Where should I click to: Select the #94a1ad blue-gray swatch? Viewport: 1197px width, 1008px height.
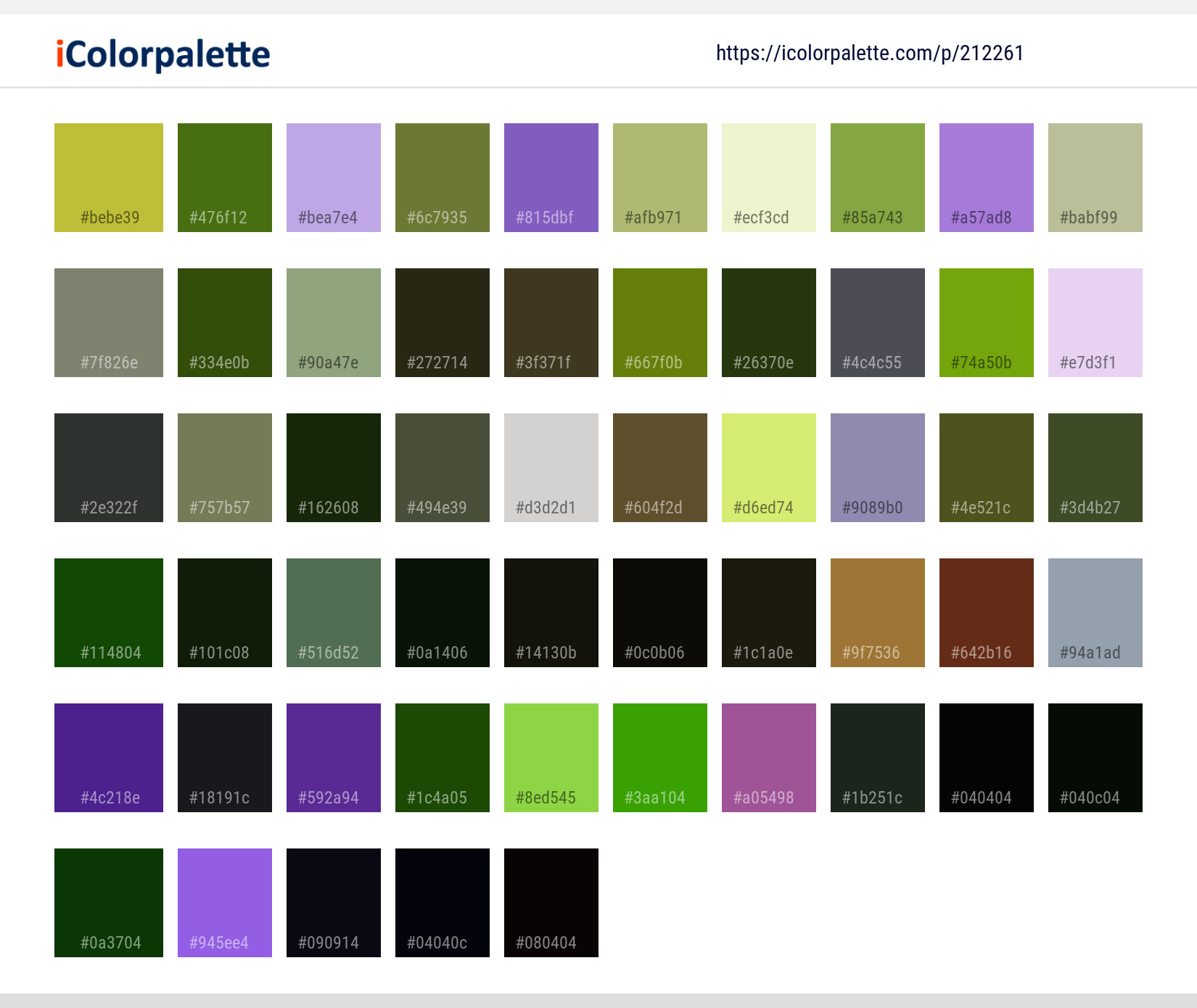pos(1095,612)
